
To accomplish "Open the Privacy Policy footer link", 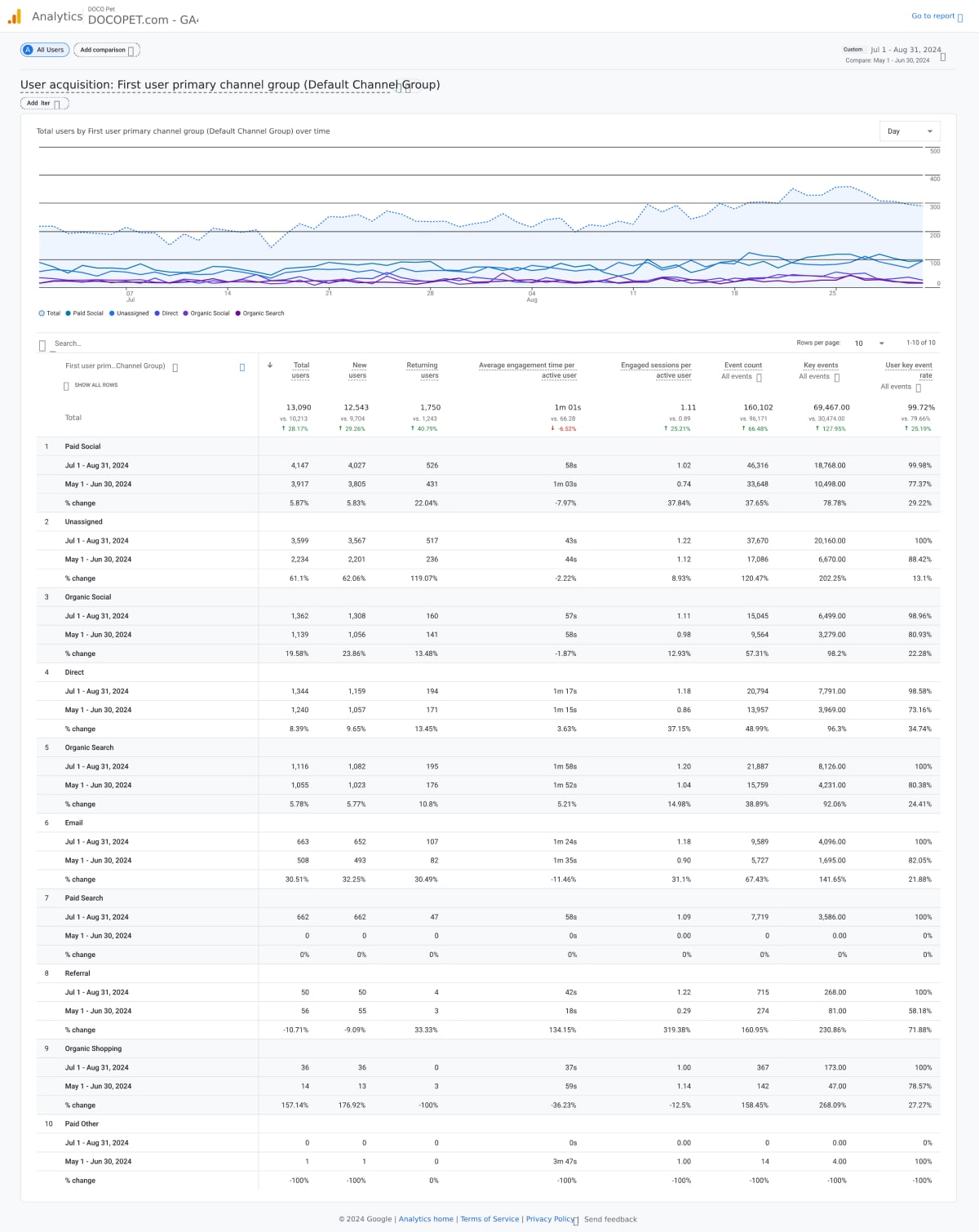I will tap(550, 1219).
